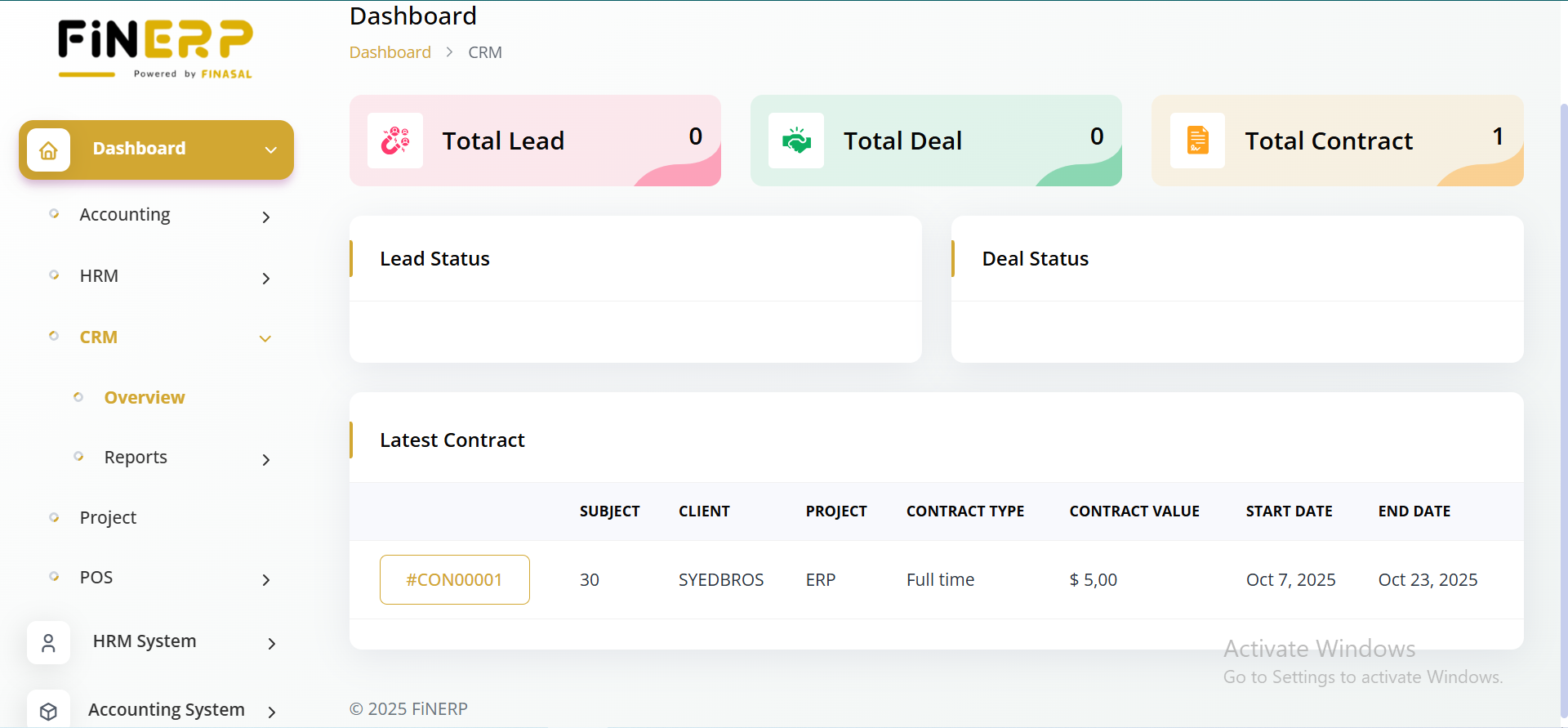Expand the HRM submenu chevron

pyautogui.click(x=265, y=279)
